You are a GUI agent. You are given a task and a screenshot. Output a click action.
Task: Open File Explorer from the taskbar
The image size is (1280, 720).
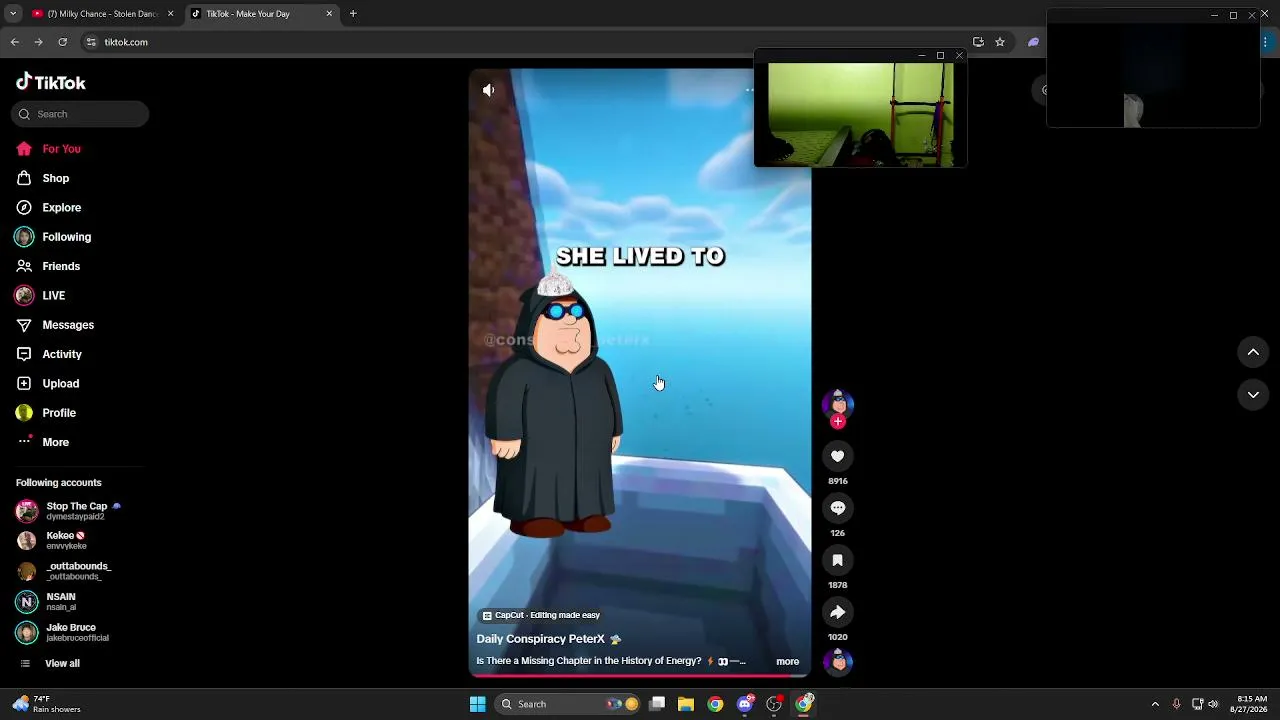pos(686,704)
